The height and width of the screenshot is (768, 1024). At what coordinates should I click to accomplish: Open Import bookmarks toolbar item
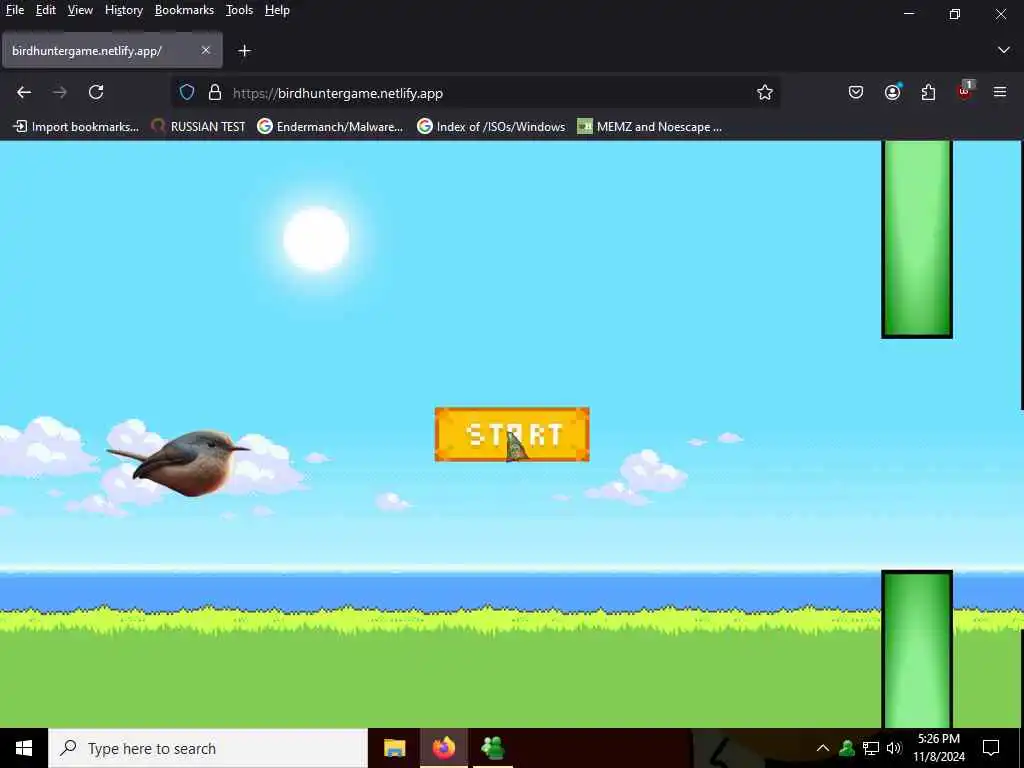(76, 127)
